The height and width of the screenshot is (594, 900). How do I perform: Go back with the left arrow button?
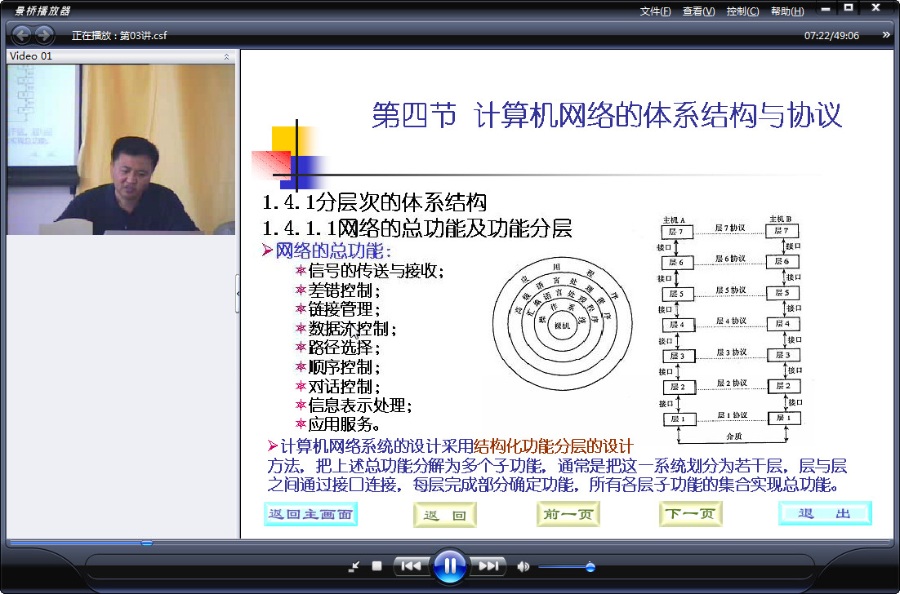point(22,35)
